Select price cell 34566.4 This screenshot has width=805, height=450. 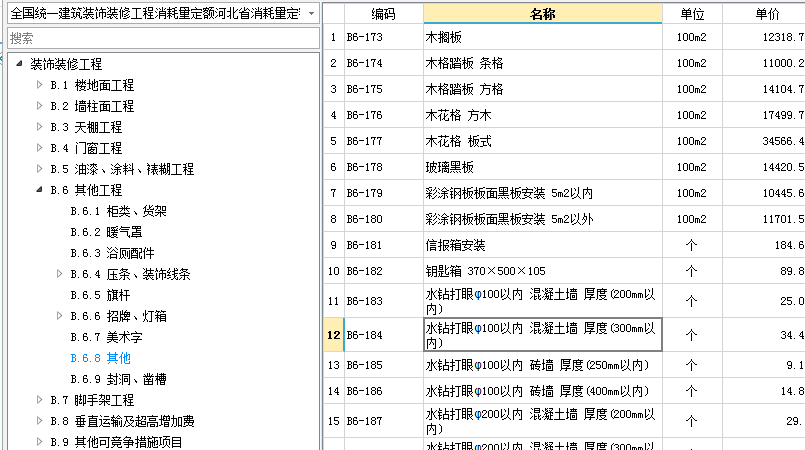pos(764,141)
